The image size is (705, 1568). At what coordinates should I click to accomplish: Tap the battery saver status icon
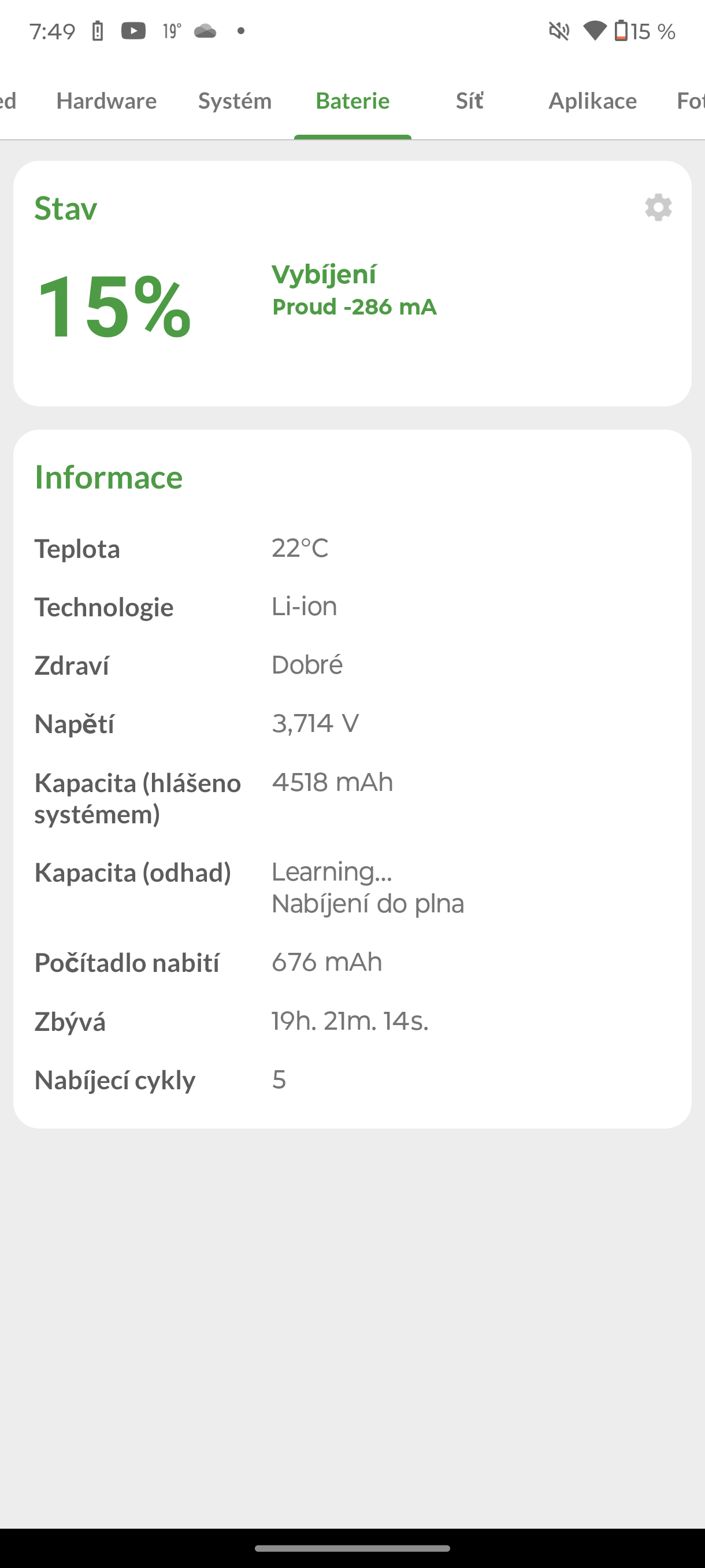coord(97,31)
